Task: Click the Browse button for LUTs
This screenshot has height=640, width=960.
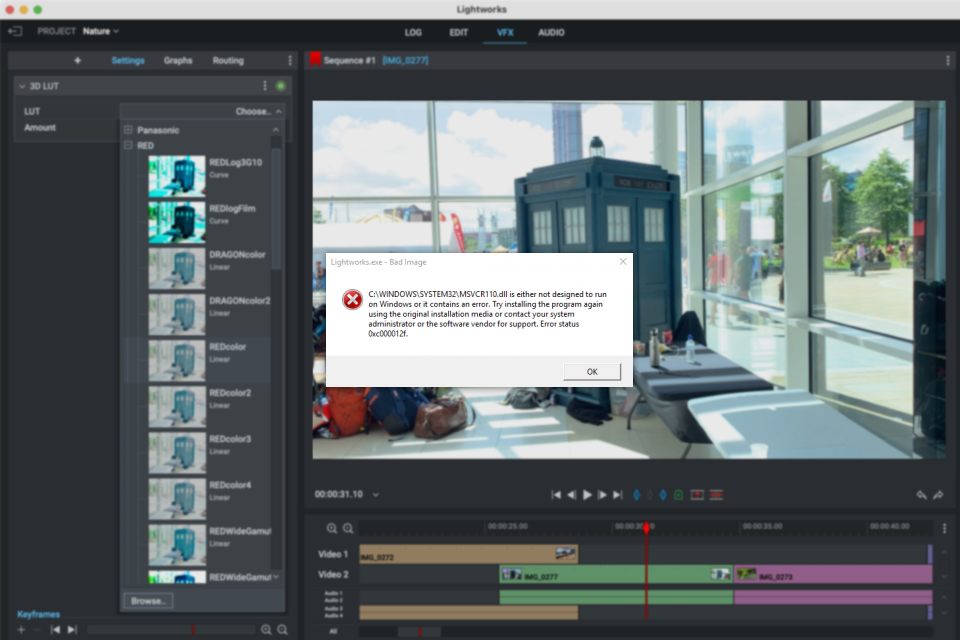Action: 148,601
